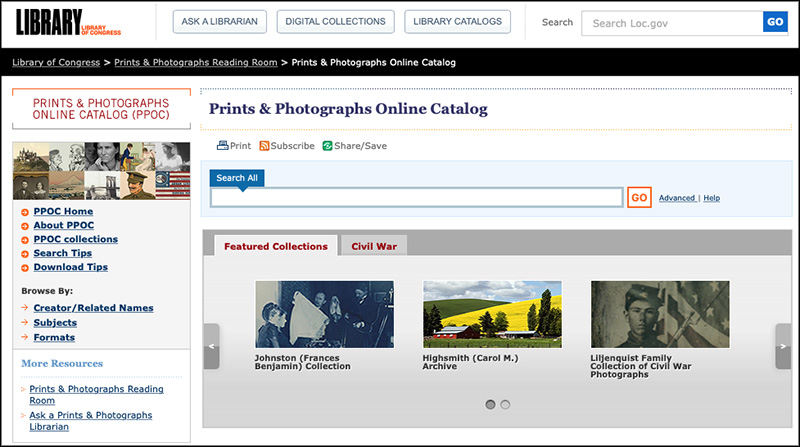Follow Prints & Photographs Reading Room breadcrumb
The height and width of the screenshot is (447, 800).
tap(196, 62)
